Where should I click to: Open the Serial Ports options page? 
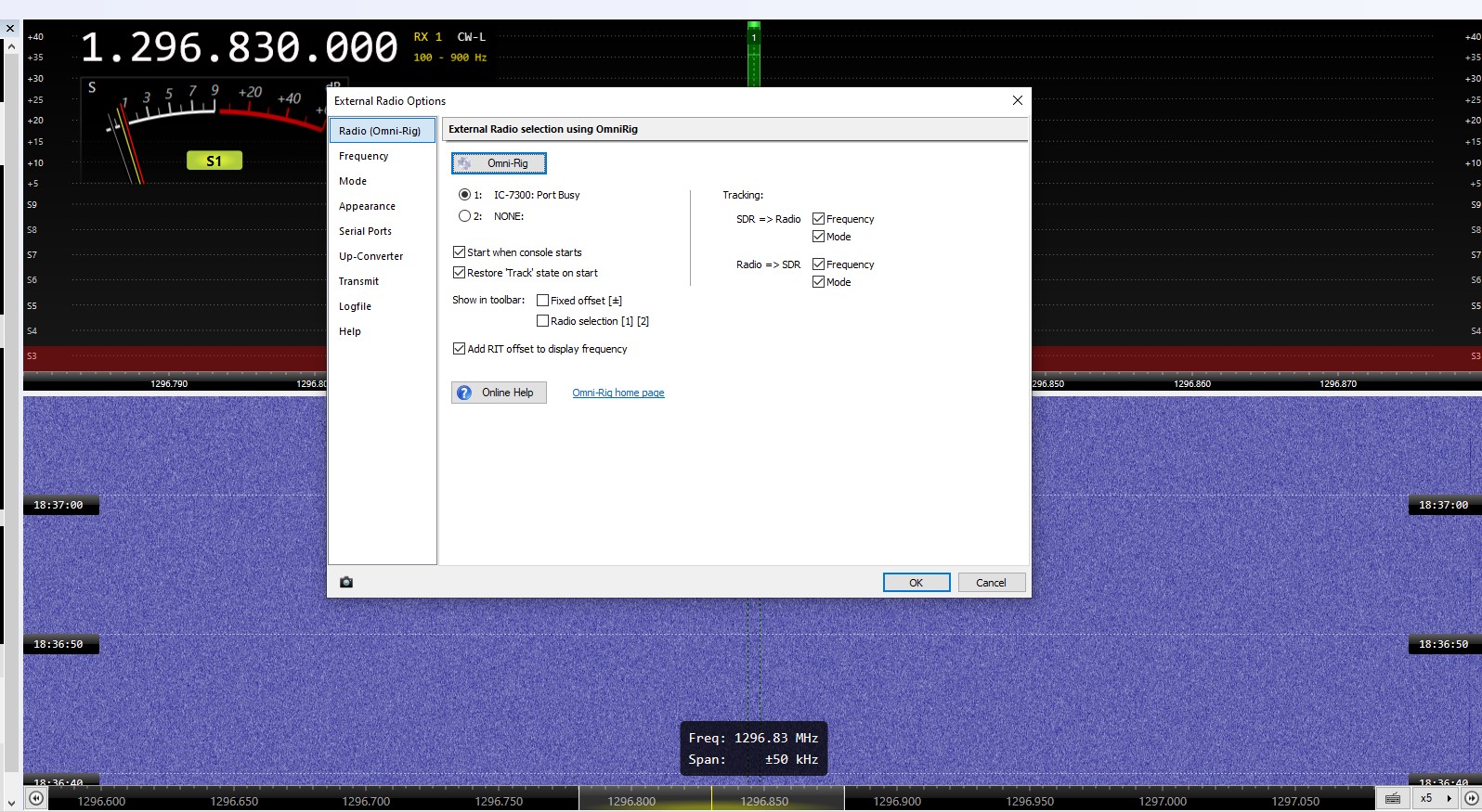[x=365, y=231]
